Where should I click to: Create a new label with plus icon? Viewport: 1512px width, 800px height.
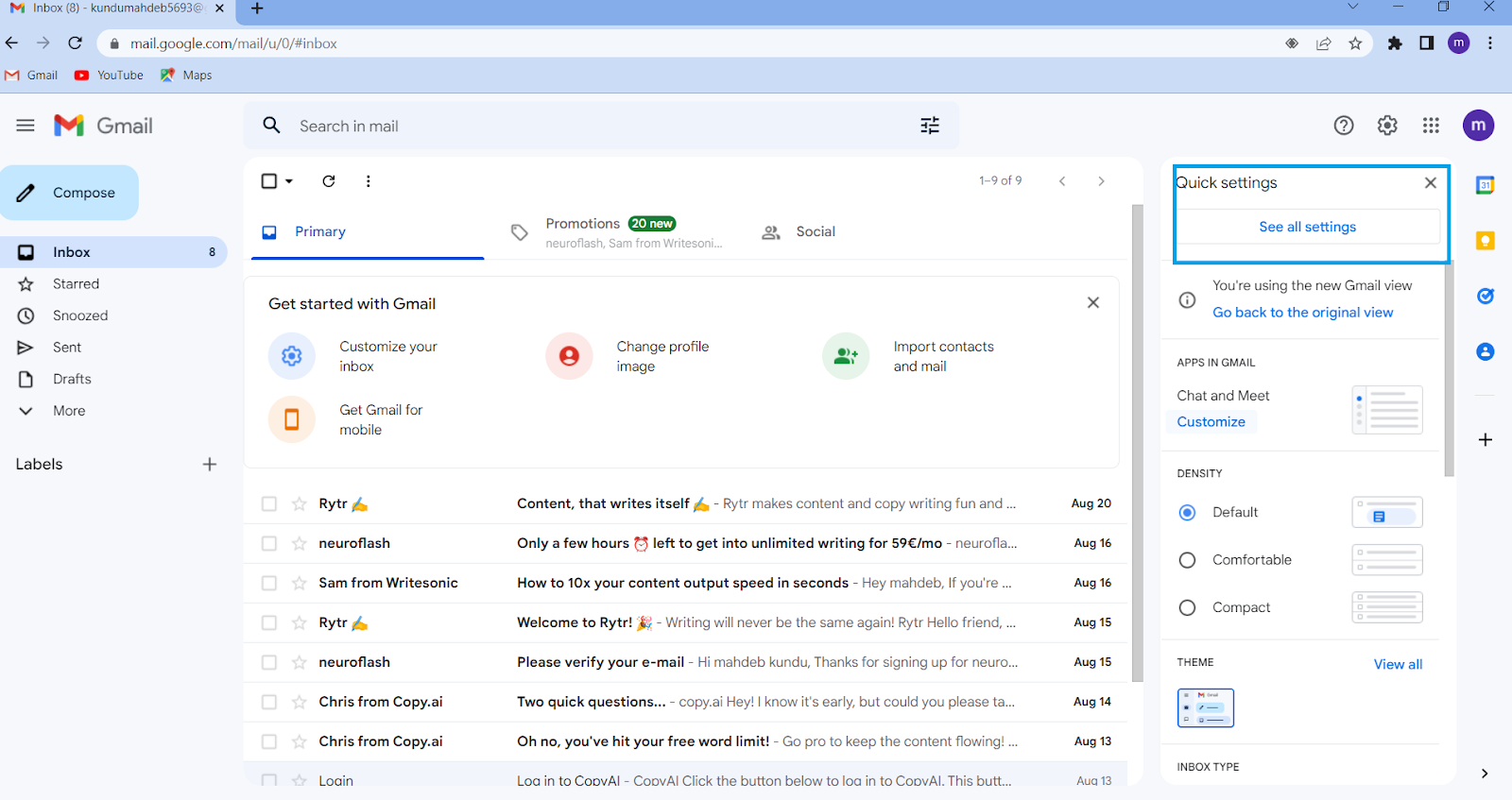tap(210, 465)
